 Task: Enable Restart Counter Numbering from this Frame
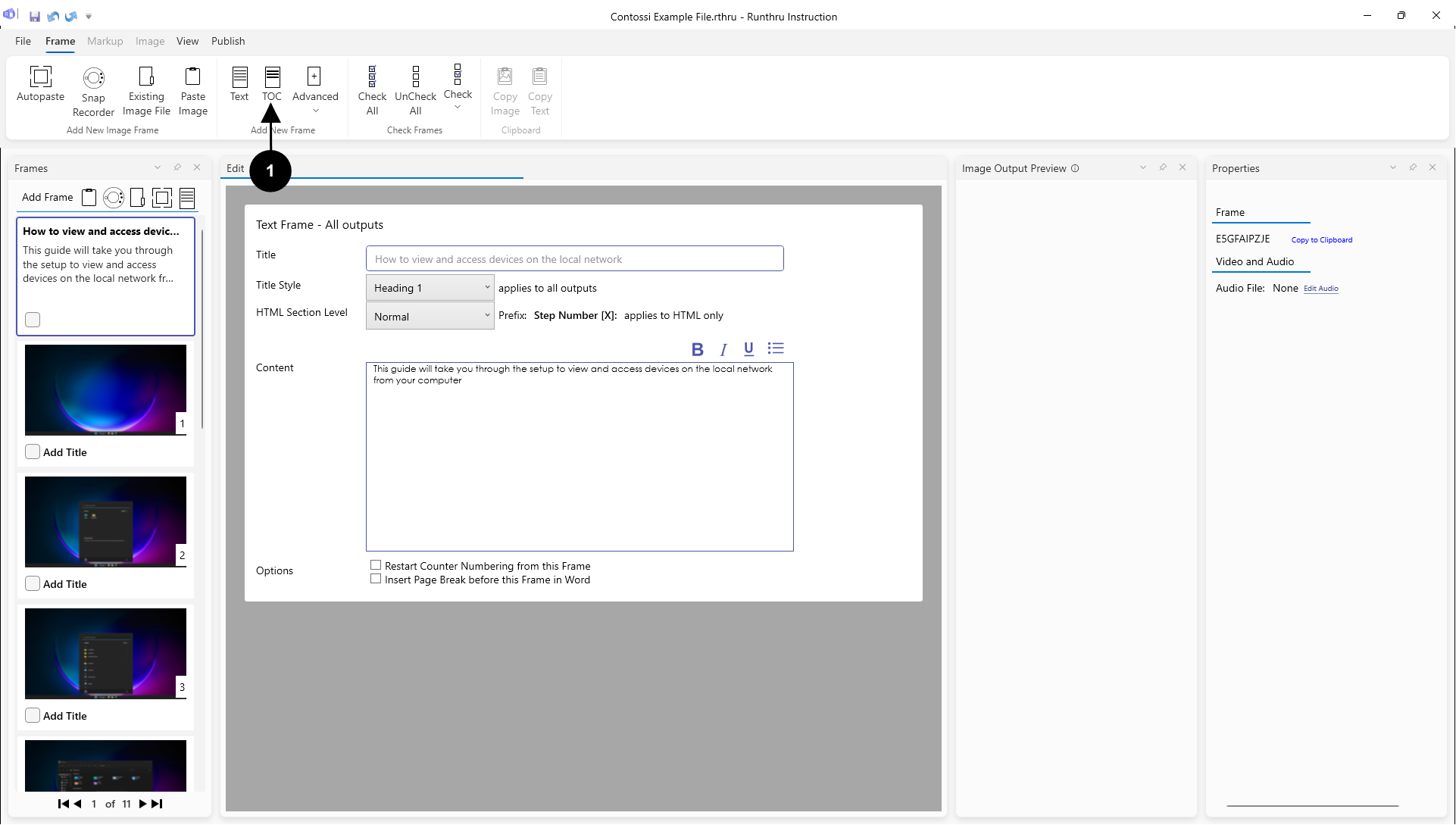(x=376, y=565)
